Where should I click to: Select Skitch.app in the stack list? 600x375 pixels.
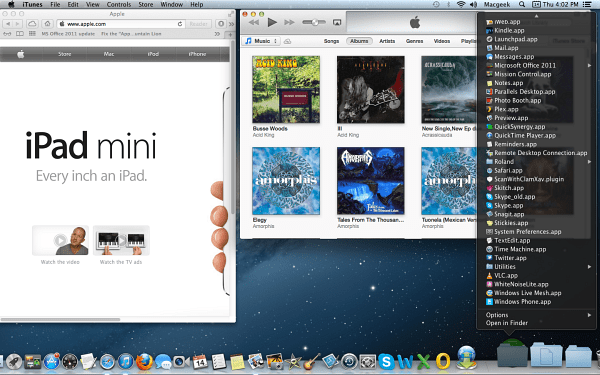(x=509, y=188)
